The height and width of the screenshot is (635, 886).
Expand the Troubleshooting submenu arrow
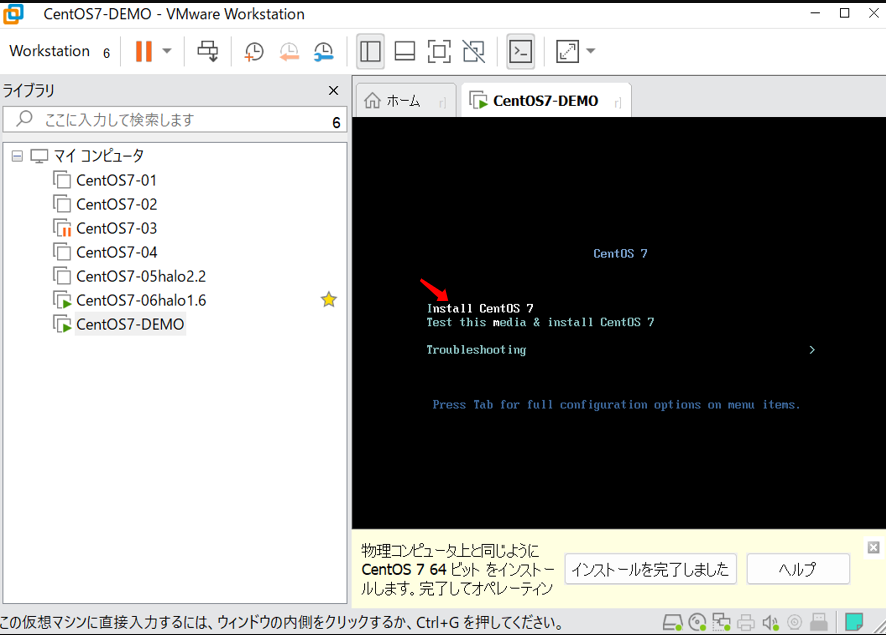coord(812,350)
